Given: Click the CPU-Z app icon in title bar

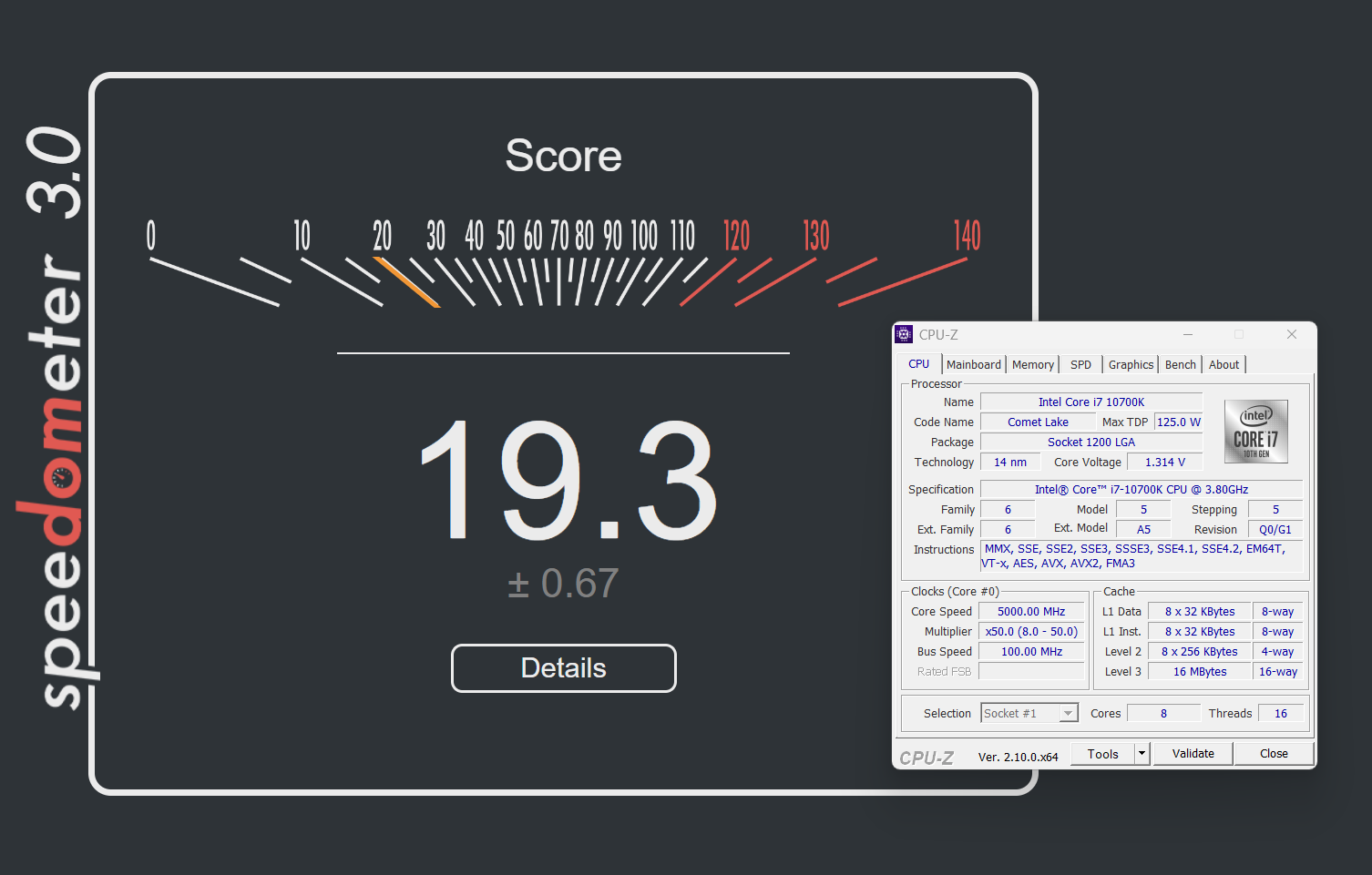Looking at the screenshot, I should tap(904, 334).
